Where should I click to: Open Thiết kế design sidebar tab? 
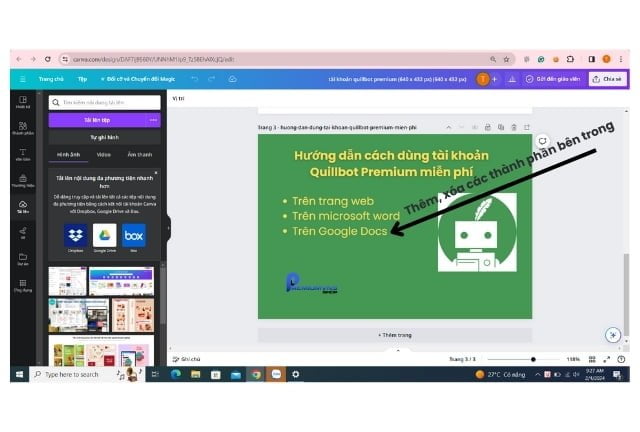coord(23,102)
